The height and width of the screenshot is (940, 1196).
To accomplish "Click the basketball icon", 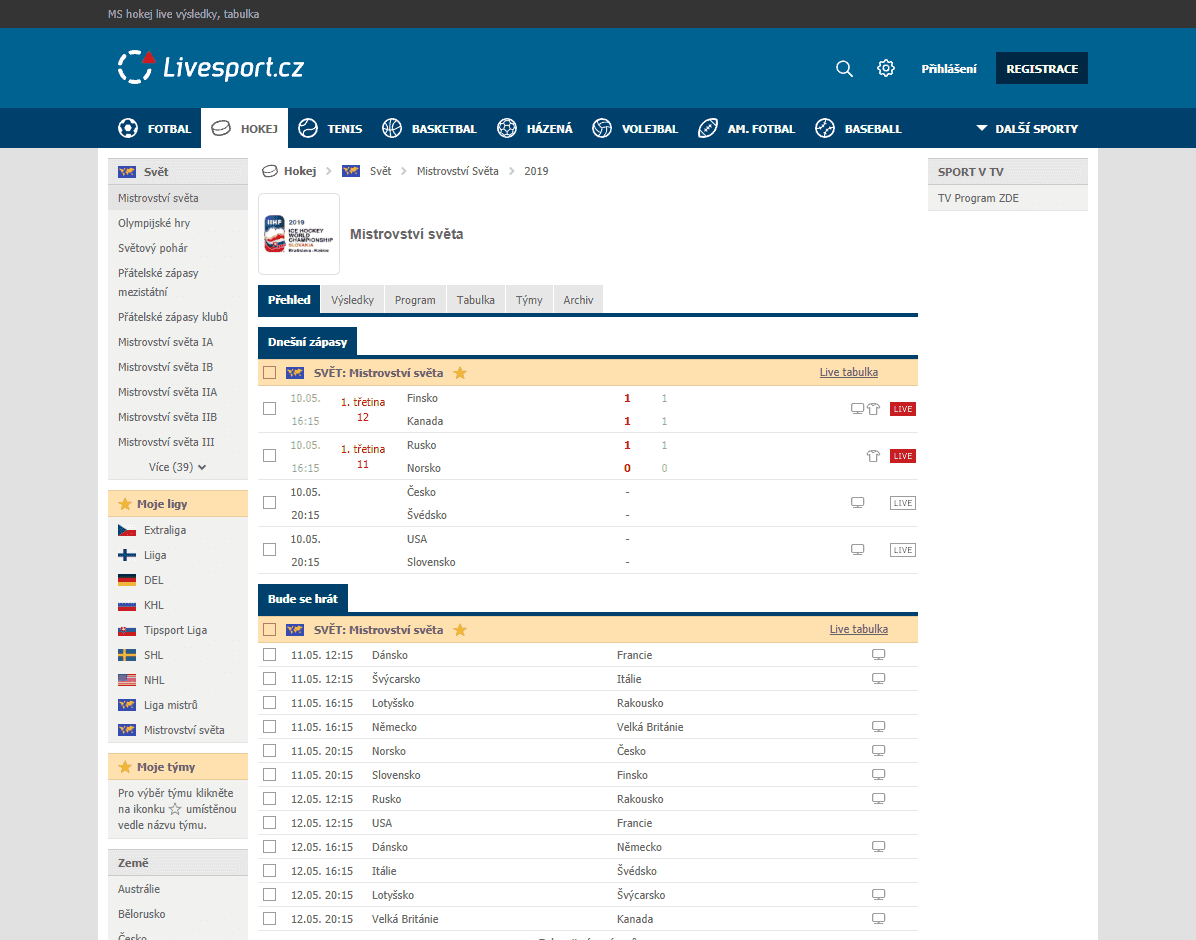I will pyautogui.click(x=392, y=128).
